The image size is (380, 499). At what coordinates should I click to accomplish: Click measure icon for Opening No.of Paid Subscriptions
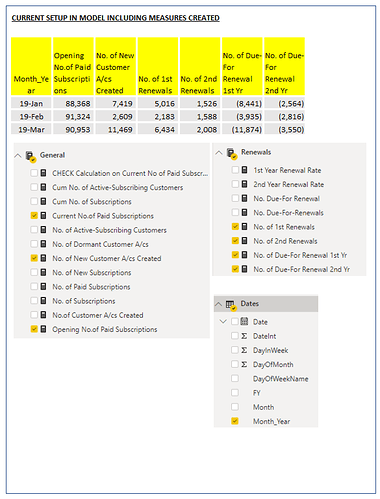click(x=43, y=329)
